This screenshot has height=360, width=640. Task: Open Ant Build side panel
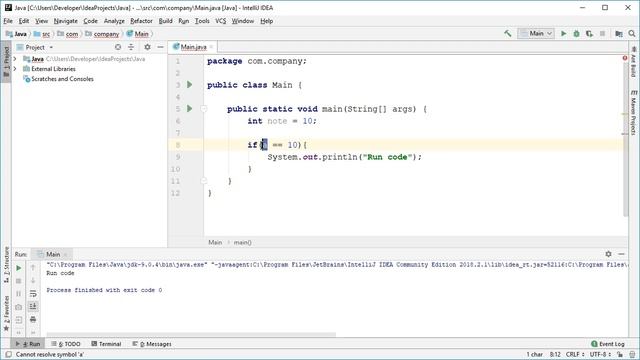point(633,61)
